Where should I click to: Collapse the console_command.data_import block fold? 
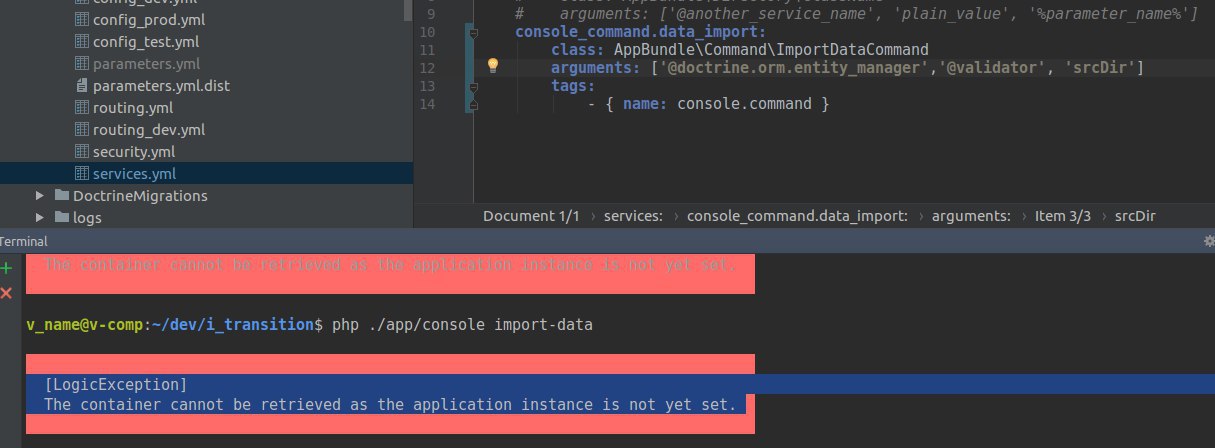click(473, 32)
